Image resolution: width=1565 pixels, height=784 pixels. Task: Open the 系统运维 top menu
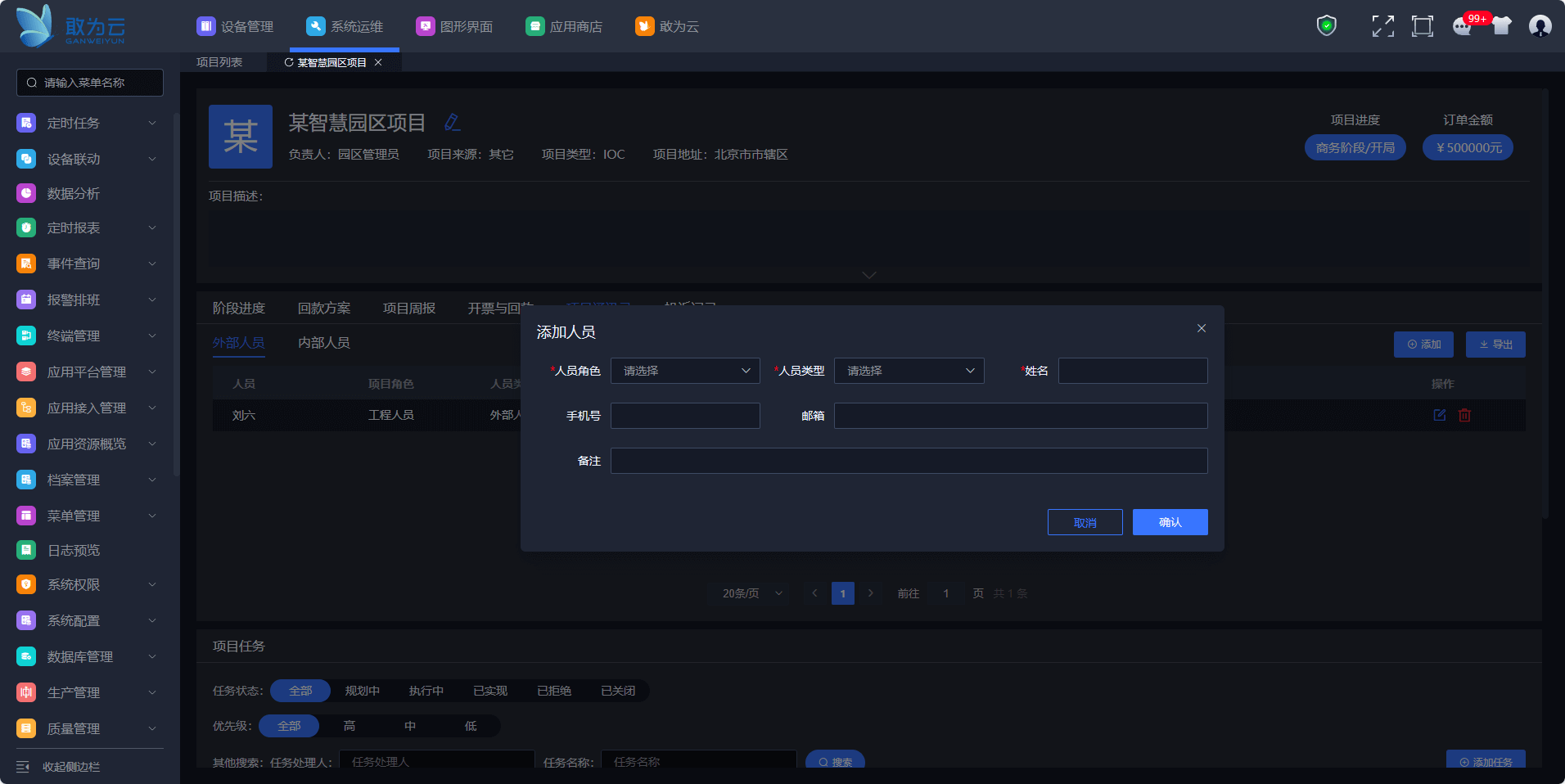345,26
